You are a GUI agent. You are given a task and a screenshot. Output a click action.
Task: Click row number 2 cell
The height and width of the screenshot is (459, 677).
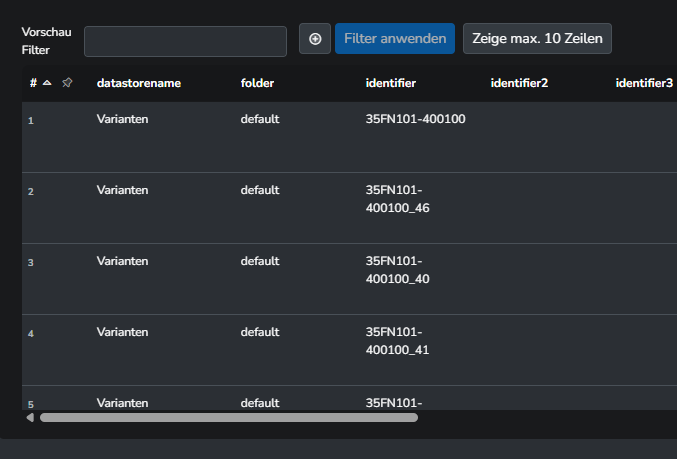(x=31, y=191)
